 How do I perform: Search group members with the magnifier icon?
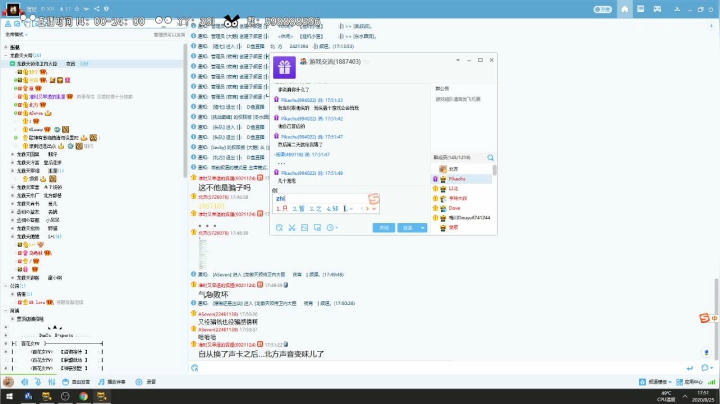(x=490, y=157)
